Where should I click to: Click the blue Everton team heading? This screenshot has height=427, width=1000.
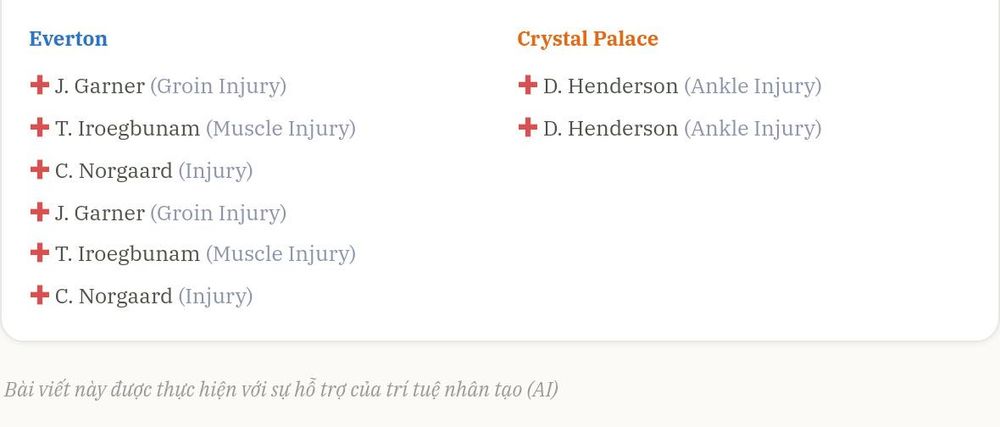click(68, 39)
